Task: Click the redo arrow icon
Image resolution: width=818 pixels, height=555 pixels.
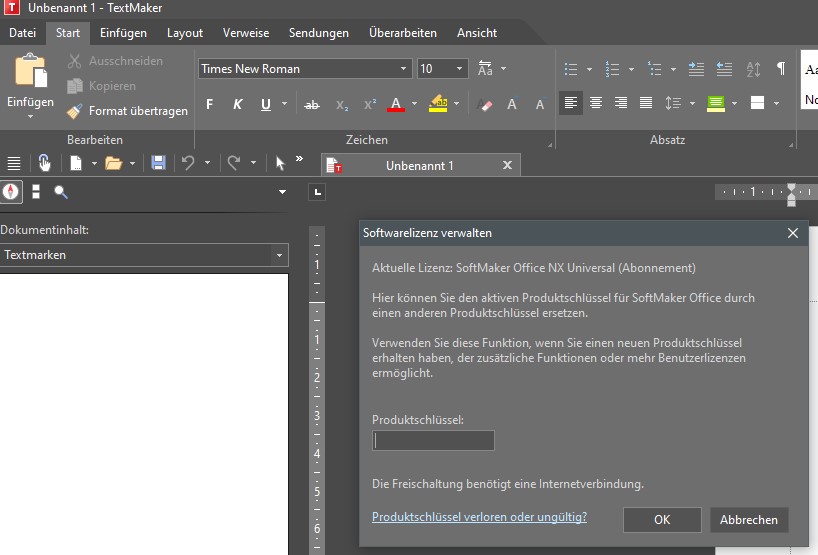Action: pyautogui.click(x=234, y=163)
